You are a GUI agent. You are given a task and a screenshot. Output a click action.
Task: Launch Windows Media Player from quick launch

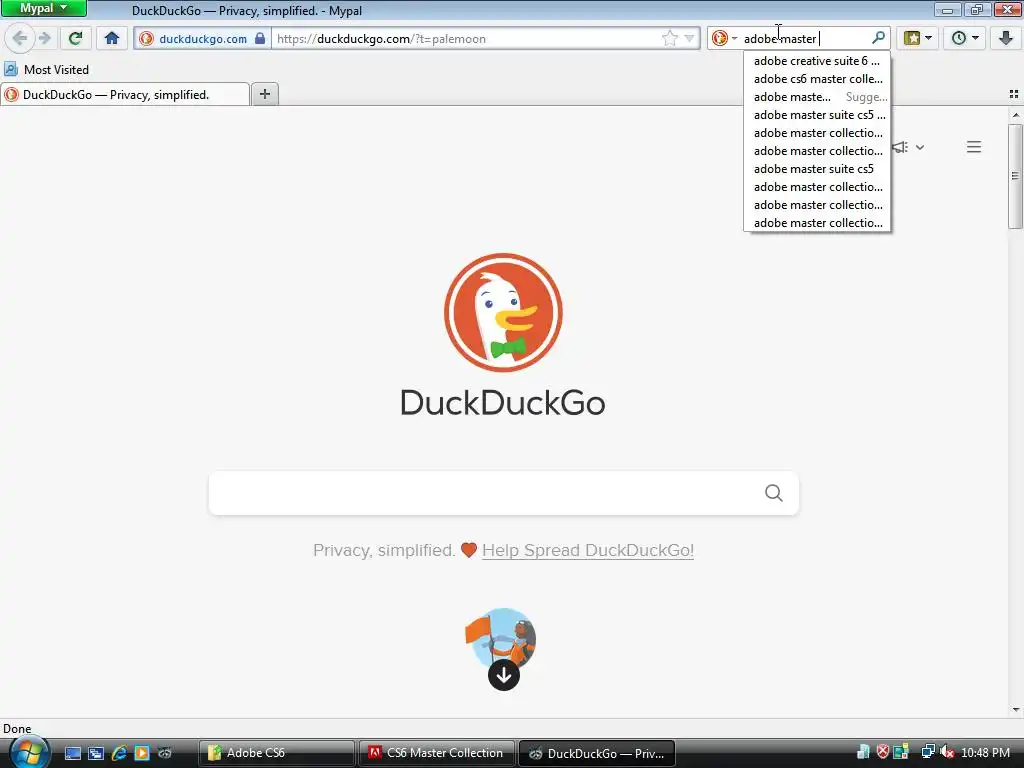142,753
